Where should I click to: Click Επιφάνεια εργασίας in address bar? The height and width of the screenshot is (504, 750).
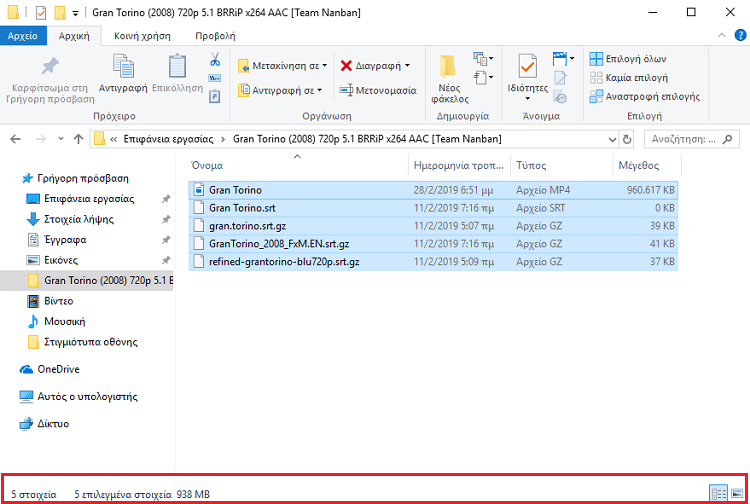tap(168, 139)
